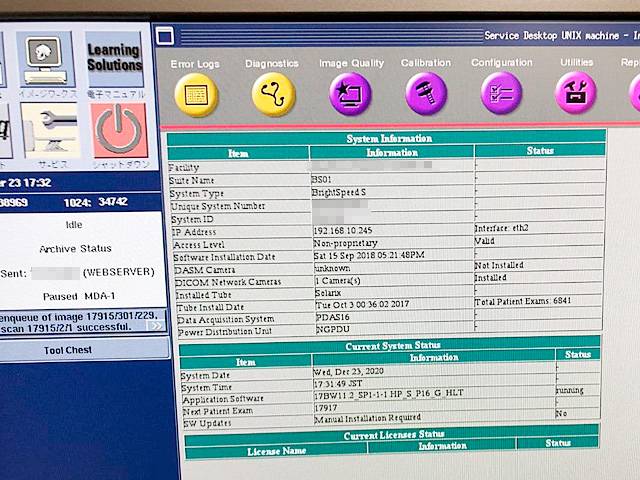Screen dimensions: 640x480
Task: Select the Calibration label
Action: pos(426,63)
